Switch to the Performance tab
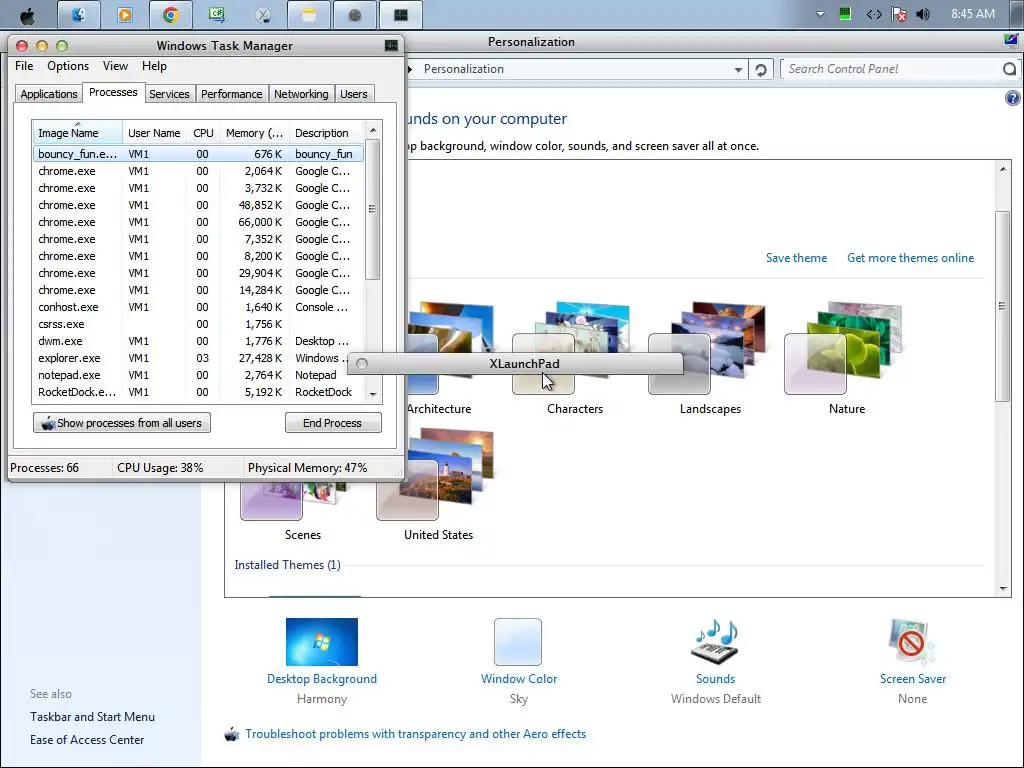 tap(231, 94)
